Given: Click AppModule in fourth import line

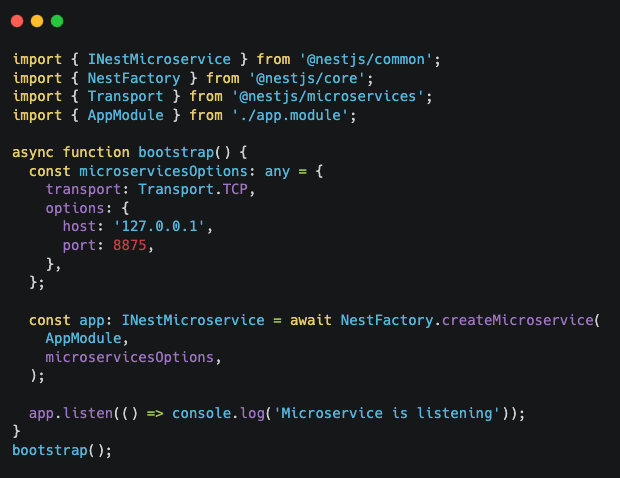Looking at the screenshot, I should tap(125, 115).
